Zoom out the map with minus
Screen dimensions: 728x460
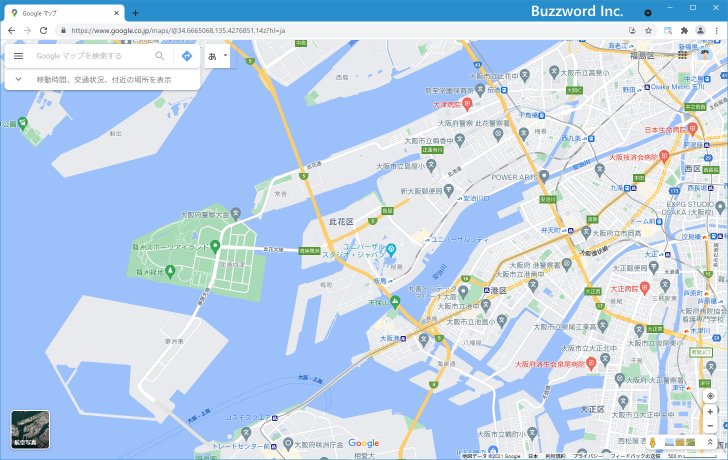tap(710, 426)
